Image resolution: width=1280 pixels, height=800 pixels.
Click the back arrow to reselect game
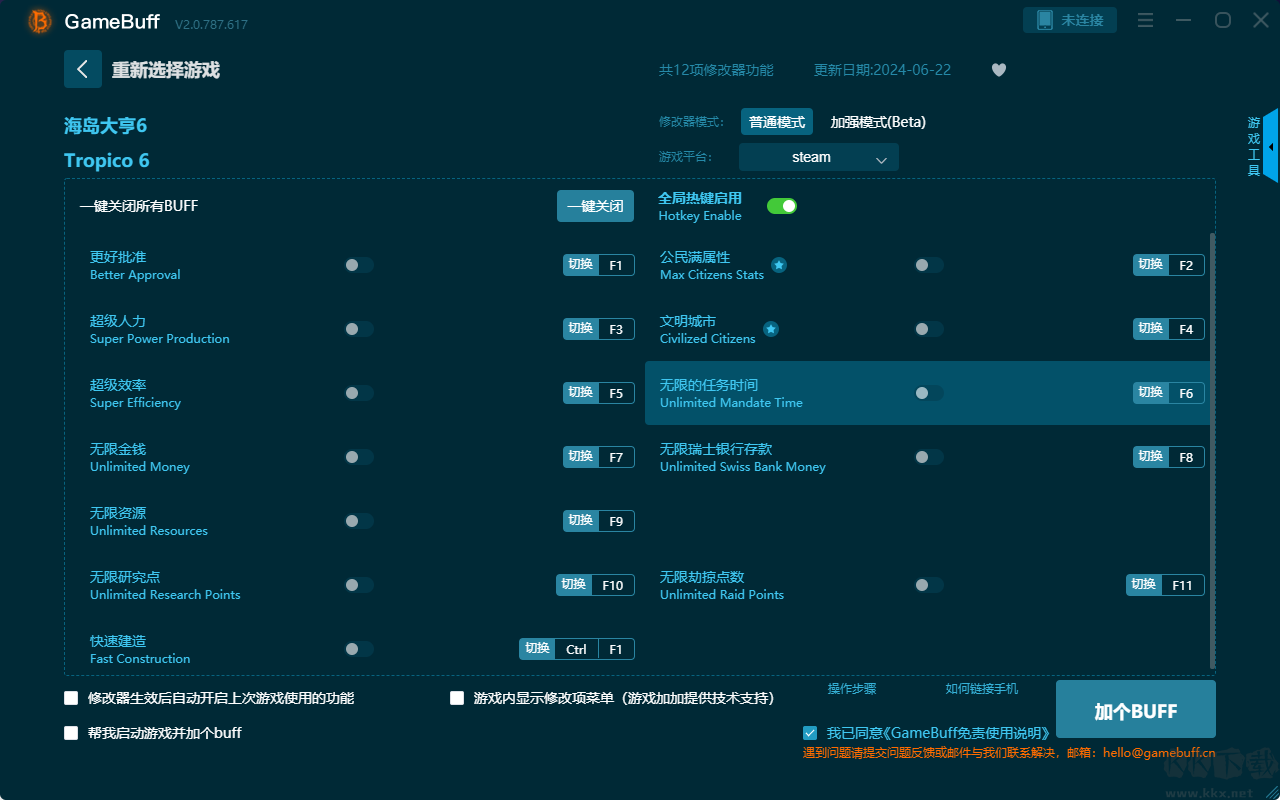pyautogui.click(x=82, y=69)
